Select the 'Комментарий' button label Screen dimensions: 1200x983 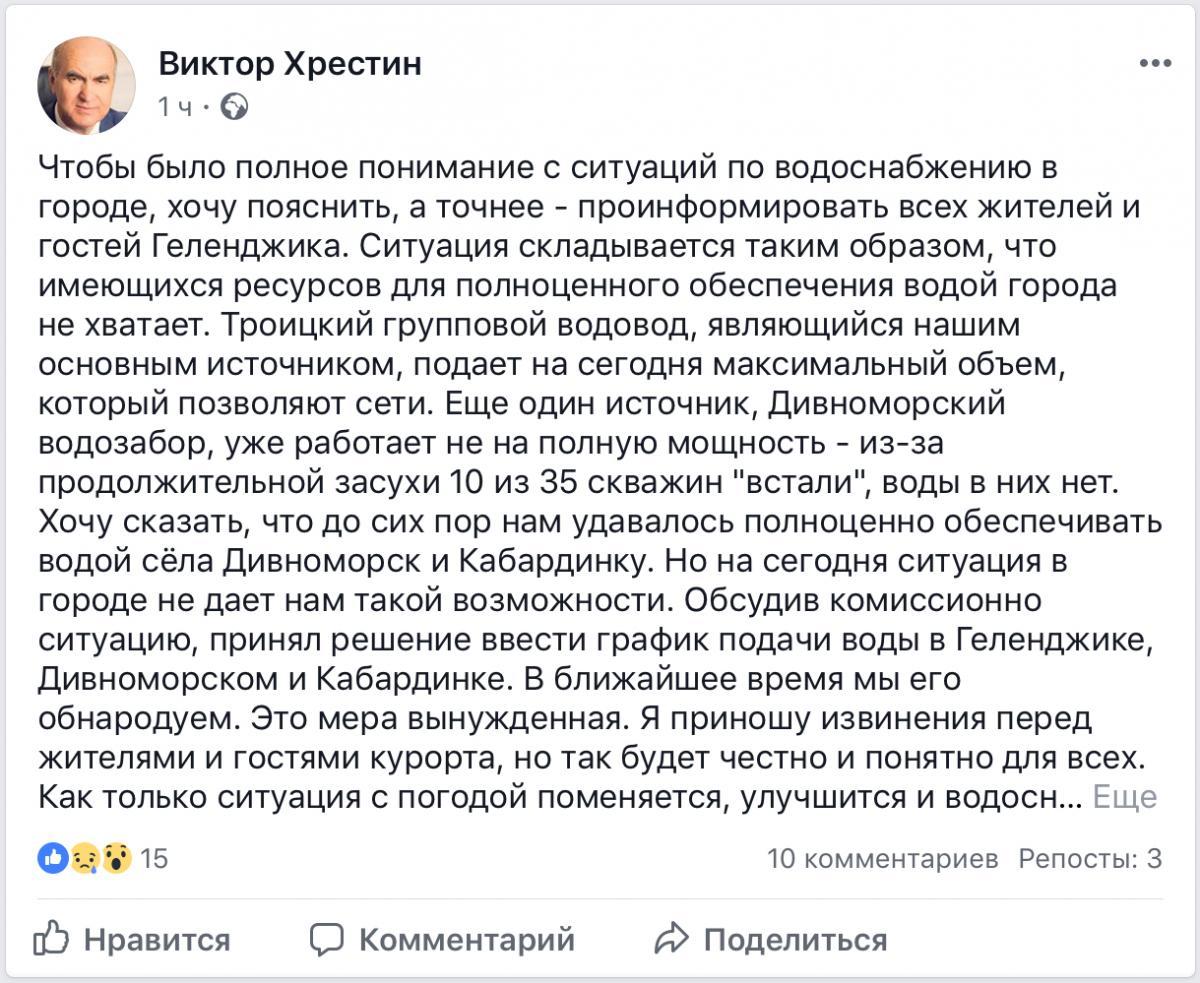(467, 940)
